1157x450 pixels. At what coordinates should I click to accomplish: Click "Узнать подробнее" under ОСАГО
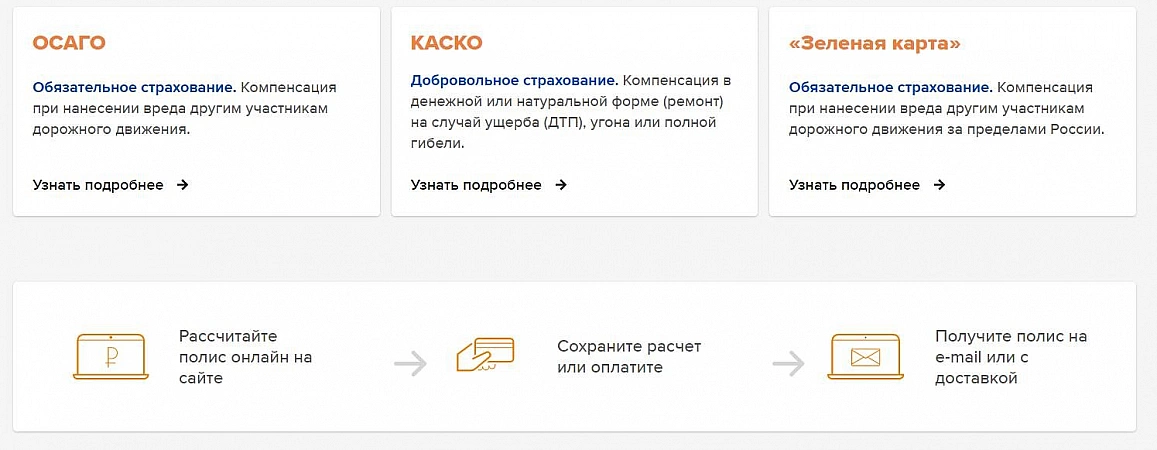tap(98, 185)
